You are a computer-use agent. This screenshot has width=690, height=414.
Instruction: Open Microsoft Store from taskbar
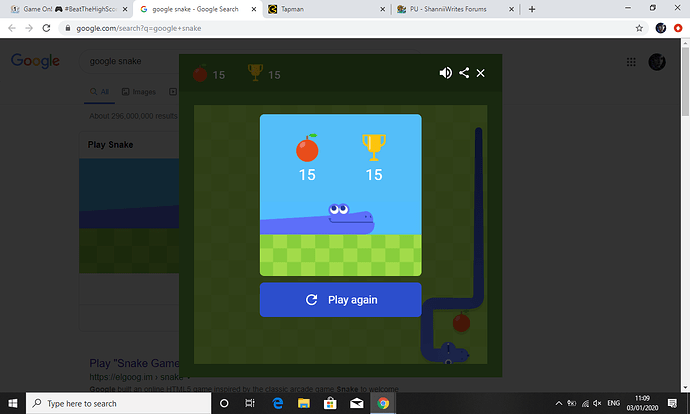(x=330, y=403)
